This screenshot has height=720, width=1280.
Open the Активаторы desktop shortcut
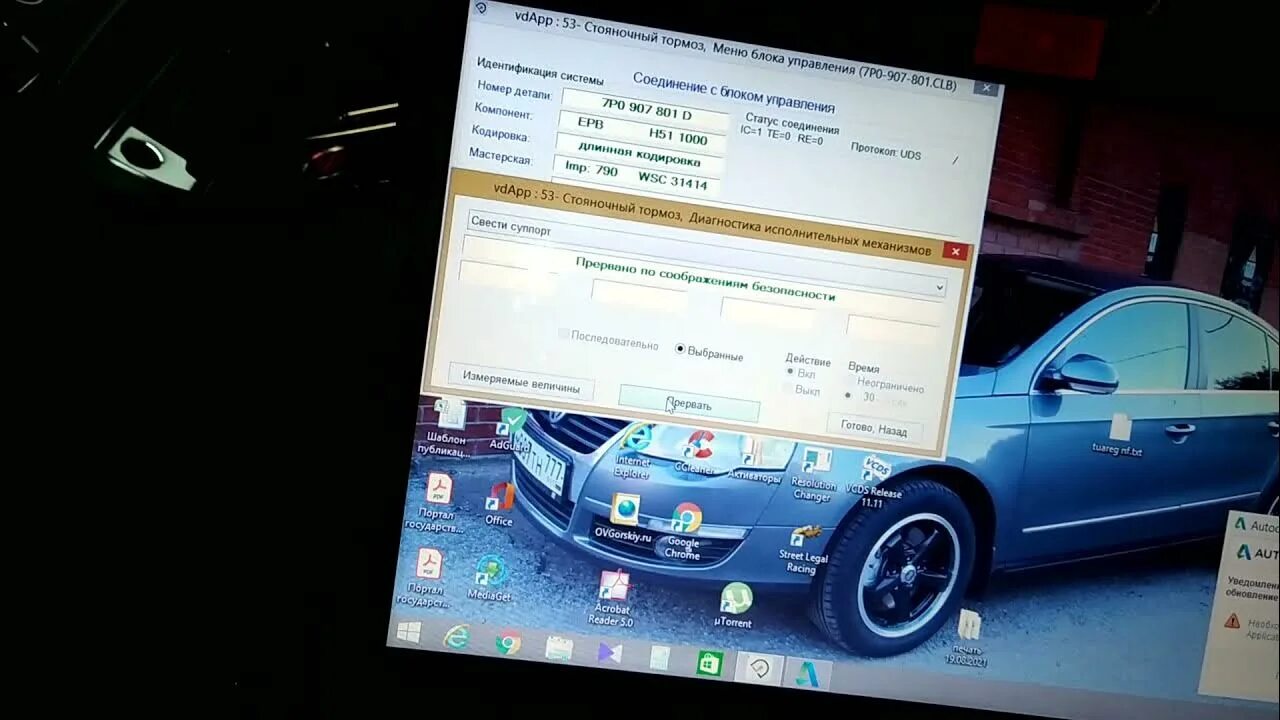coord(756,460)
